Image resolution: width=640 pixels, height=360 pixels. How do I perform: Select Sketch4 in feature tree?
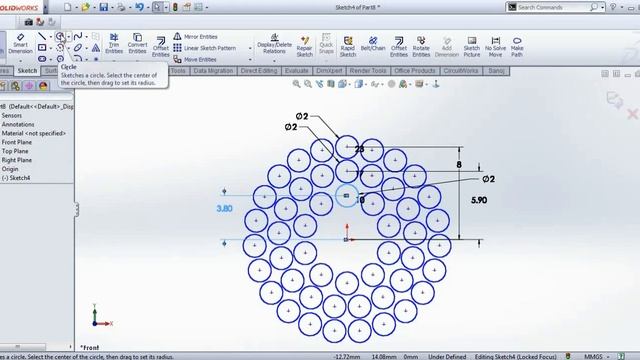pos(16,178)
